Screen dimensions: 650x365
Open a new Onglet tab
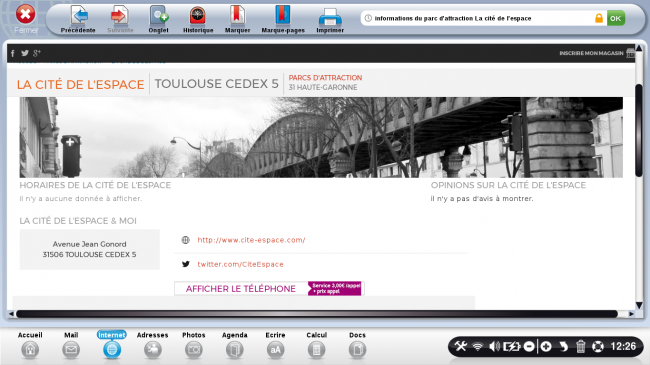click(x=158, y=19)
